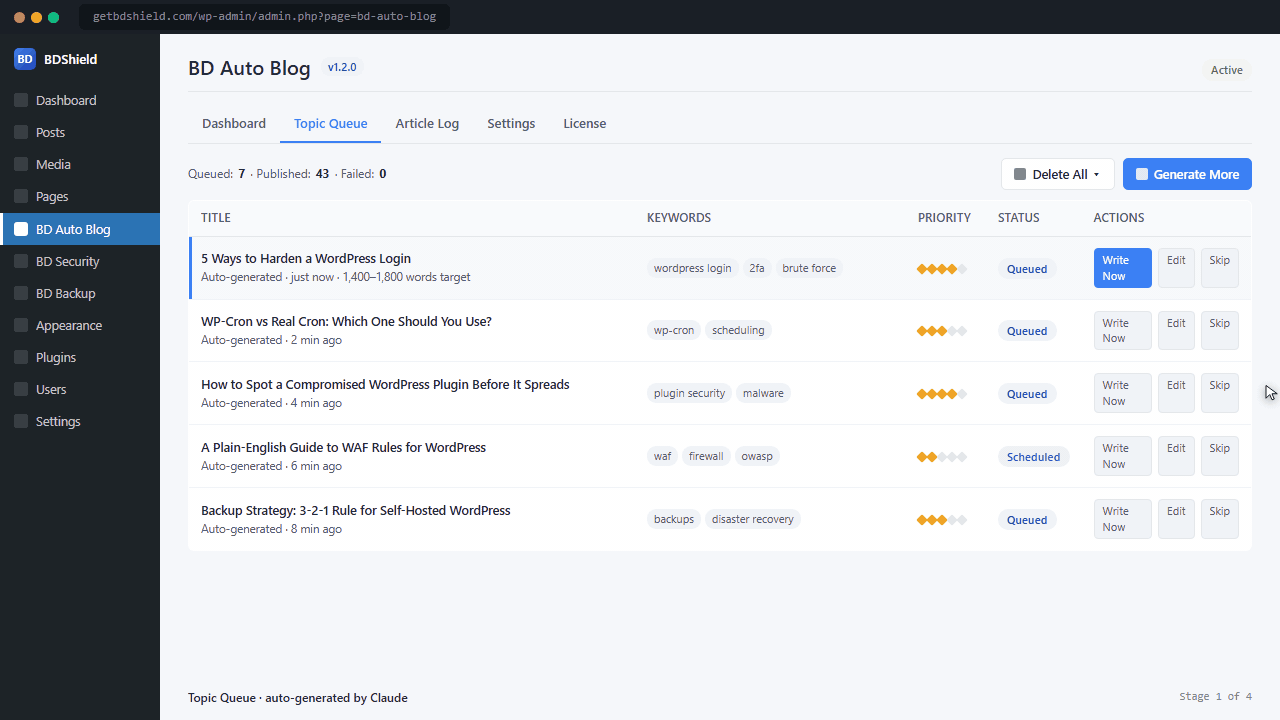Image resolution: width=1280 pixels, height=720 pixels.
Task: Click the Appearance sidebar icon
Action: (x=21, y=325)
